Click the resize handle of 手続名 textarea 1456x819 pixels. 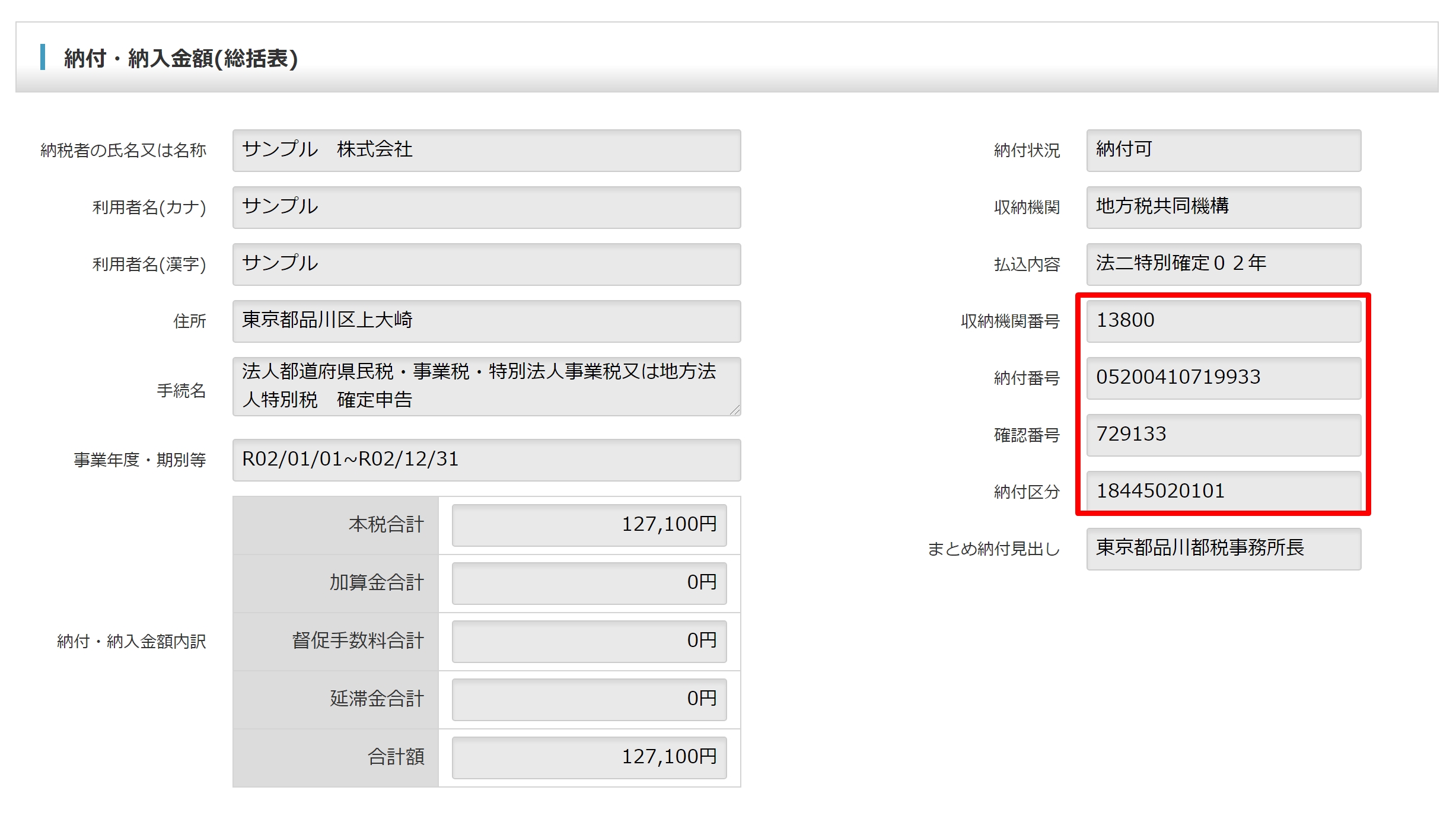pos(735,410)
